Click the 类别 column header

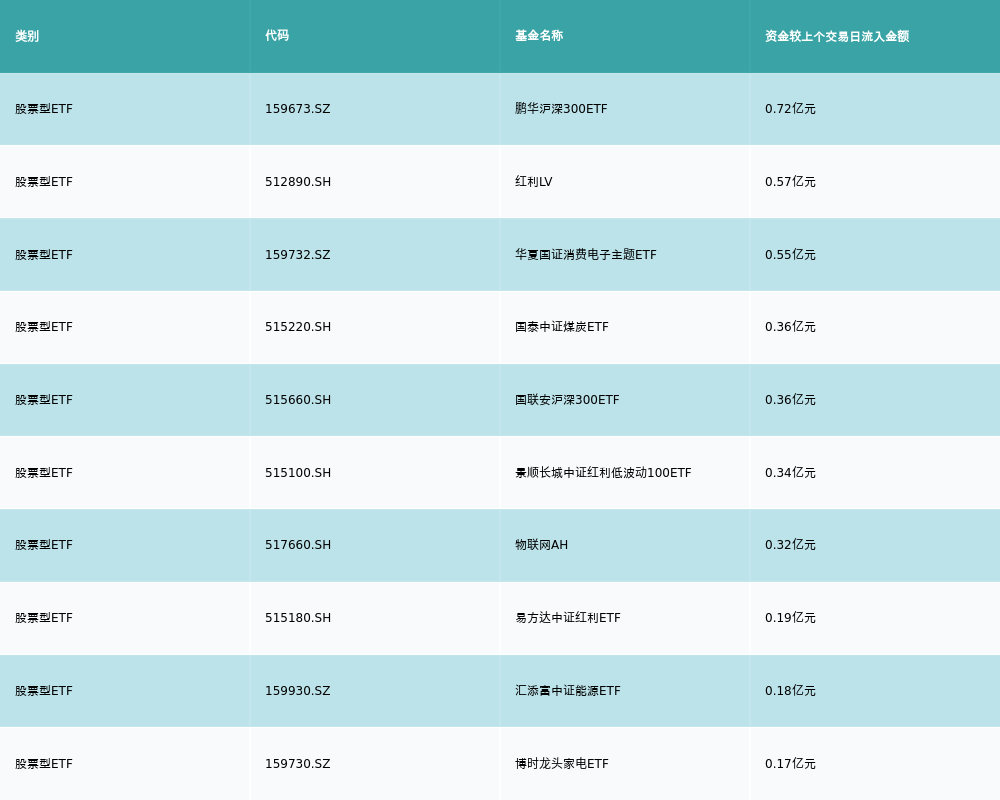[27, 36]
